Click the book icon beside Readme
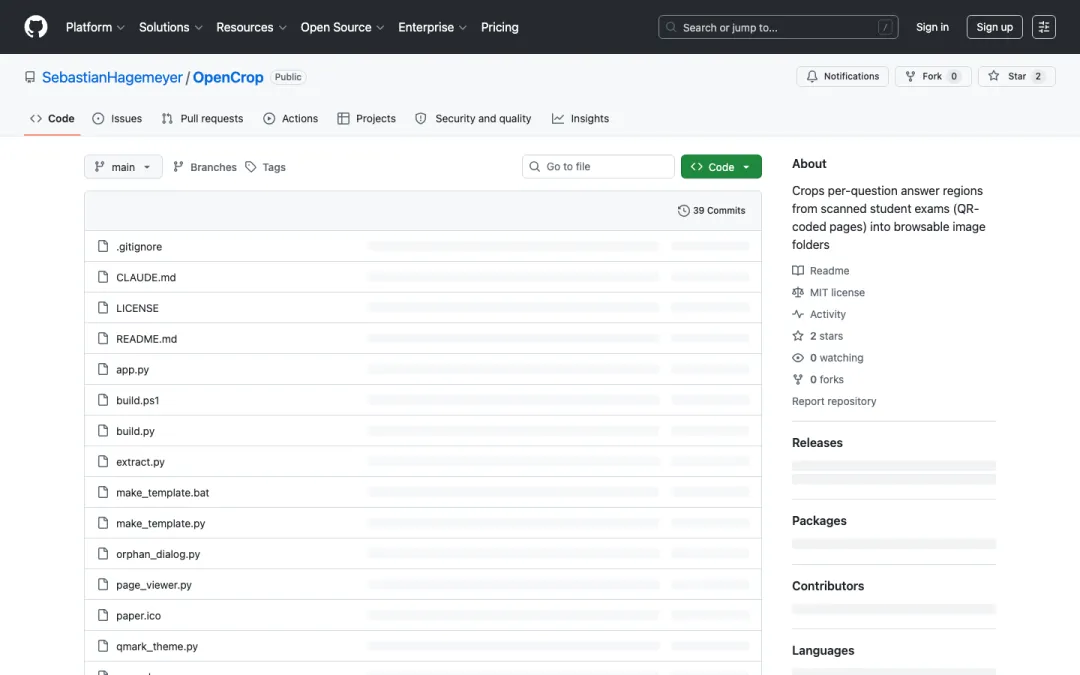This screenshot has height=675, width=1080. click(798, 271)
